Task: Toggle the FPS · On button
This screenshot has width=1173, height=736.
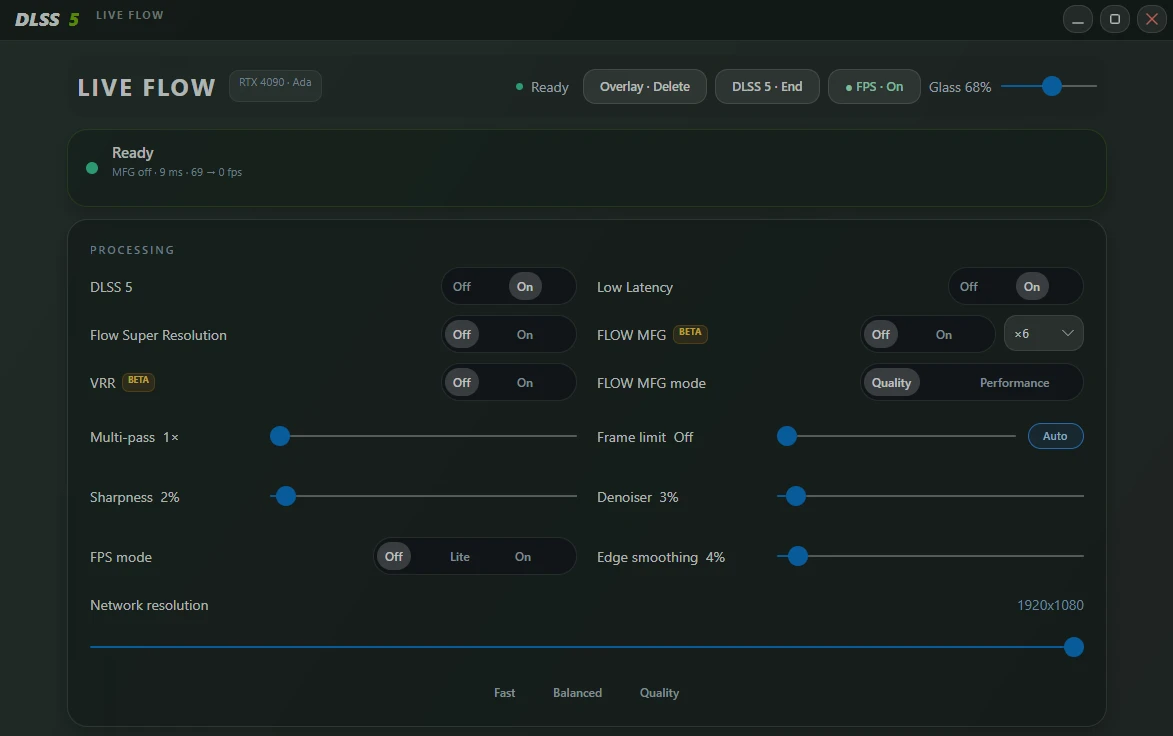Action: pos(874,87)
